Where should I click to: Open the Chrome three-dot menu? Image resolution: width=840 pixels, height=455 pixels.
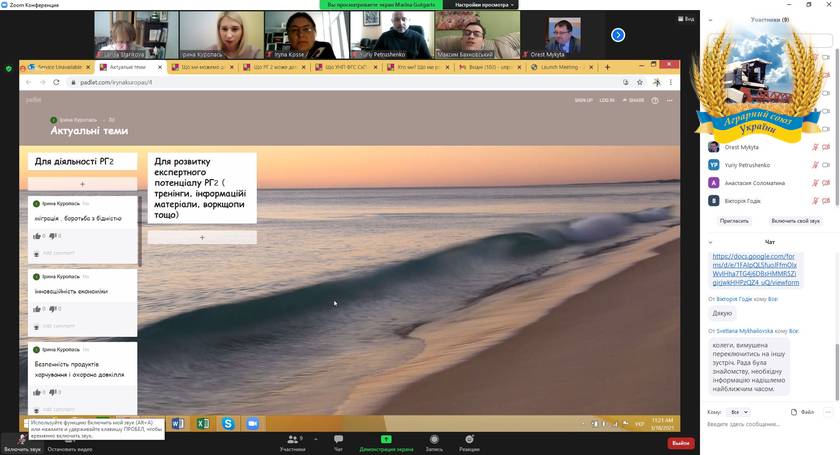tap(671, 82)
